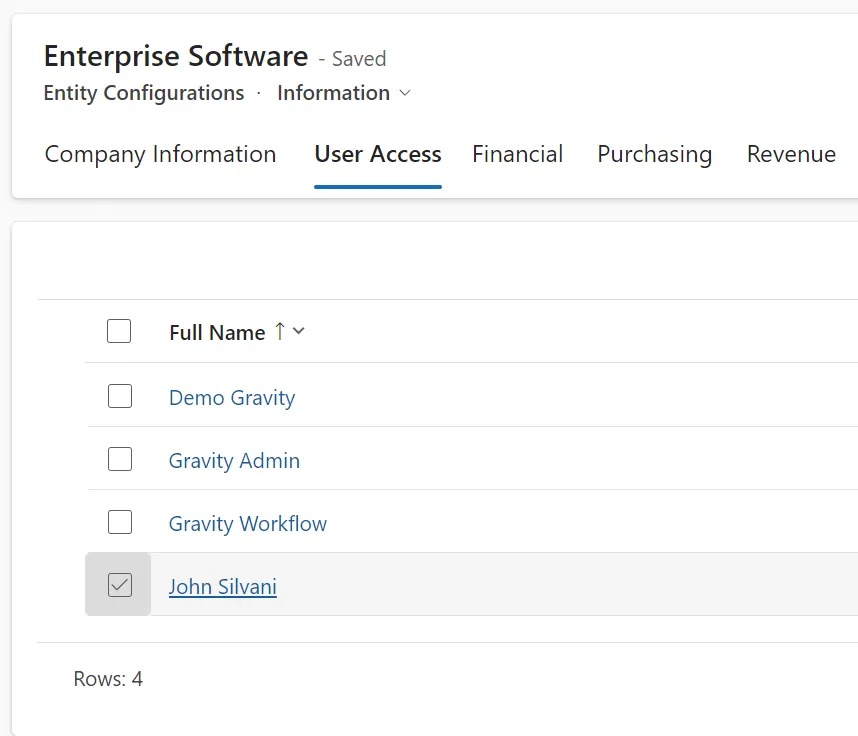Open the John Silvani user link
The width and height of the screenshot is (858, 736).
(223, 587)
